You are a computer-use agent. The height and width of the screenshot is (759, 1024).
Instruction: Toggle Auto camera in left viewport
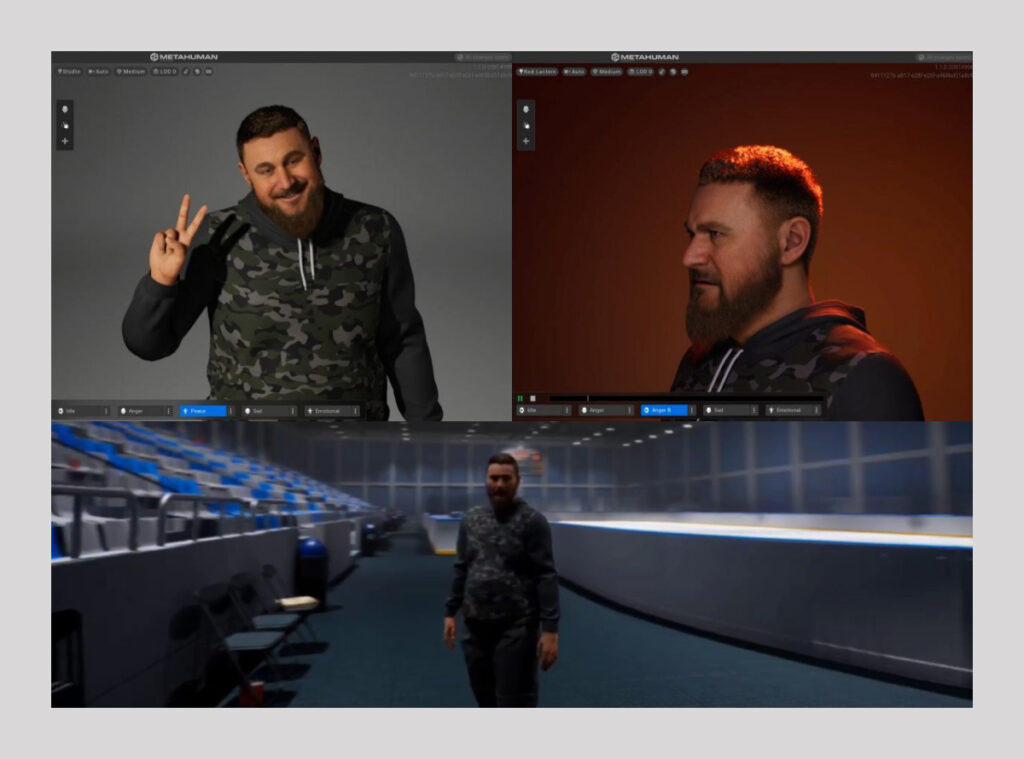click(99, 72)
